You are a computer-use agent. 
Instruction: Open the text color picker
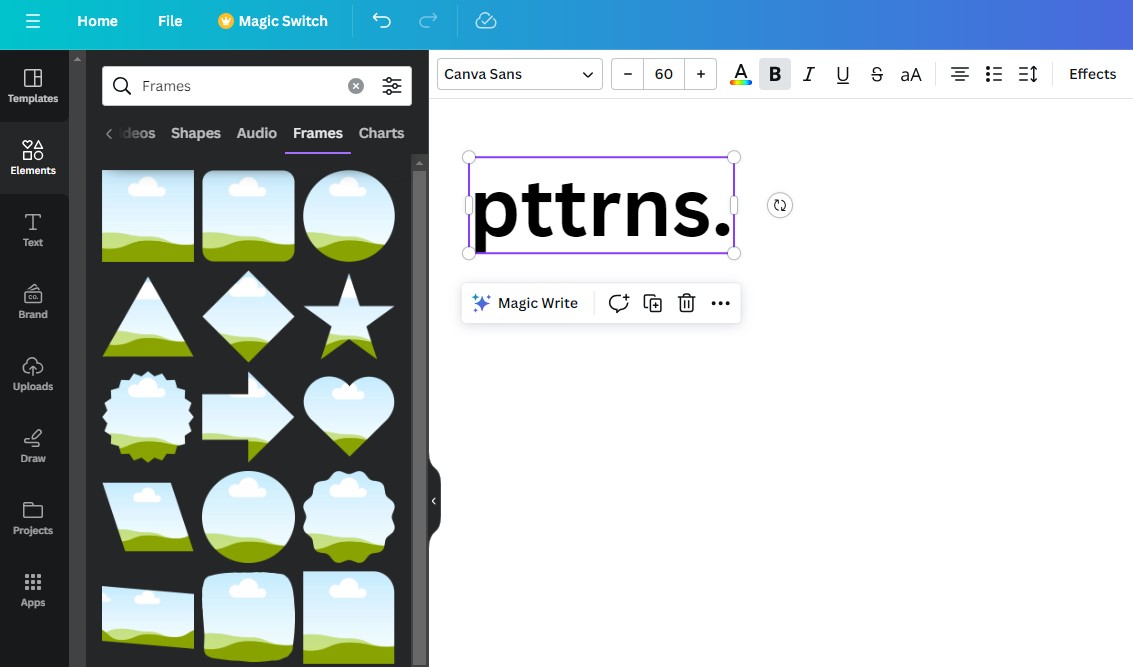point(741,74)
